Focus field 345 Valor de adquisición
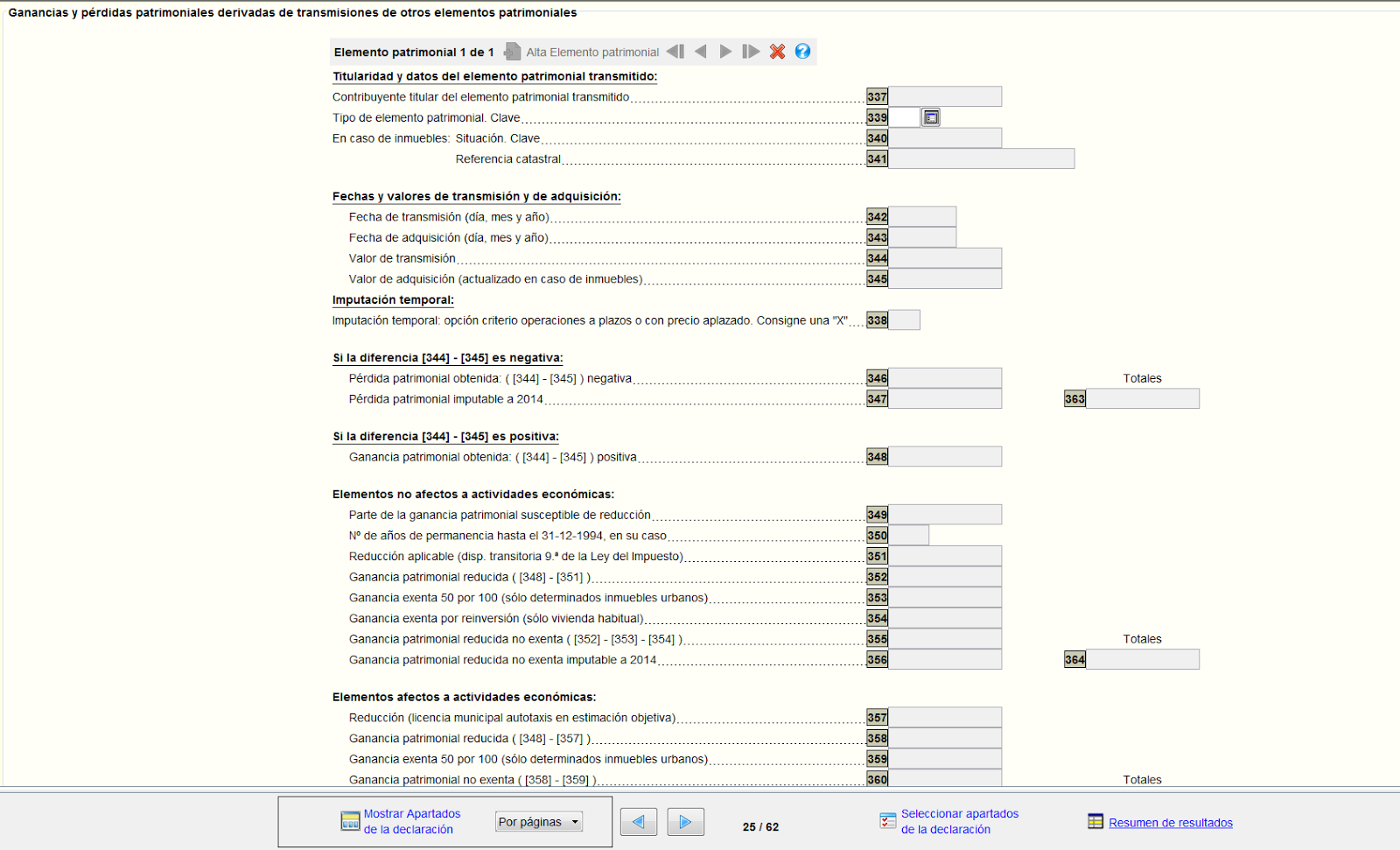This screenshot has height=850, width=1400. point(945,278)
